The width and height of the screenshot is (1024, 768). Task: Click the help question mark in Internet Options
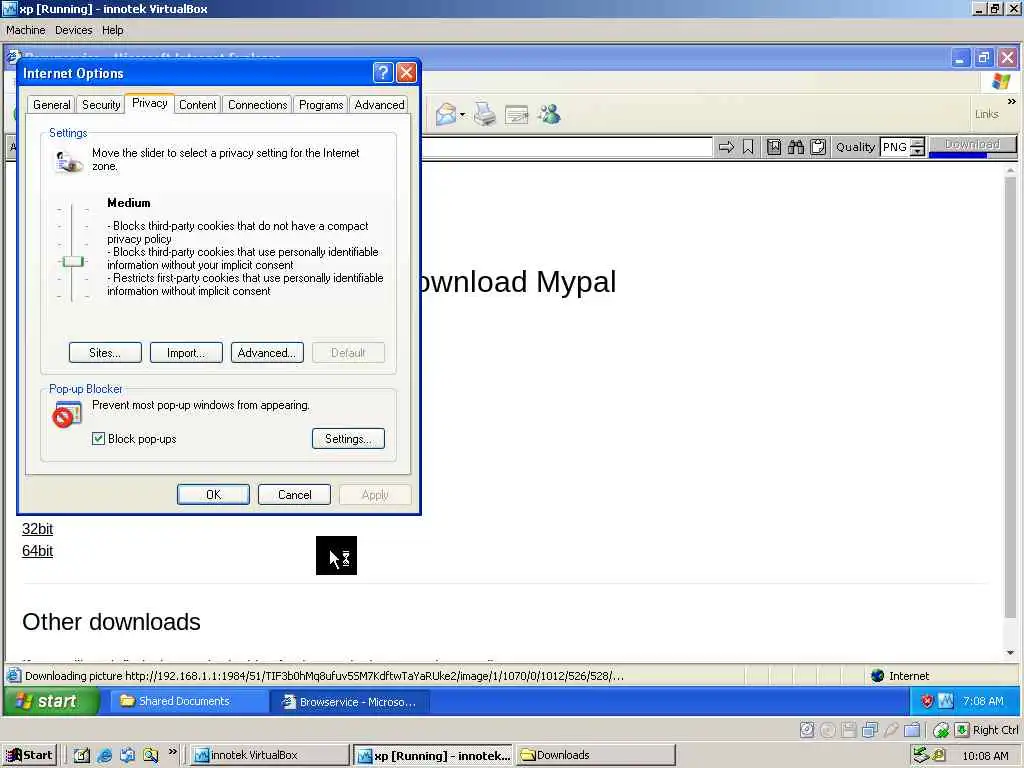[383, 72]
